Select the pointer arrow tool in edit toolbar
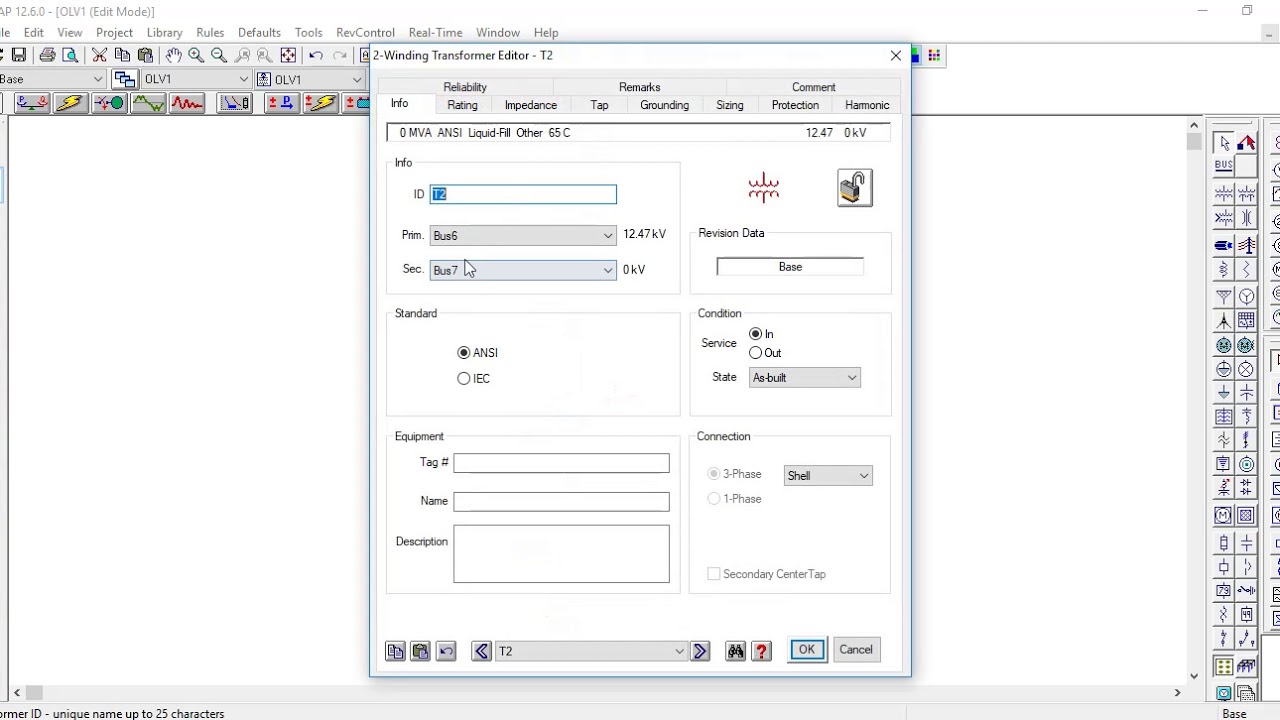1280x720 pixels. tap(1224, 143)
